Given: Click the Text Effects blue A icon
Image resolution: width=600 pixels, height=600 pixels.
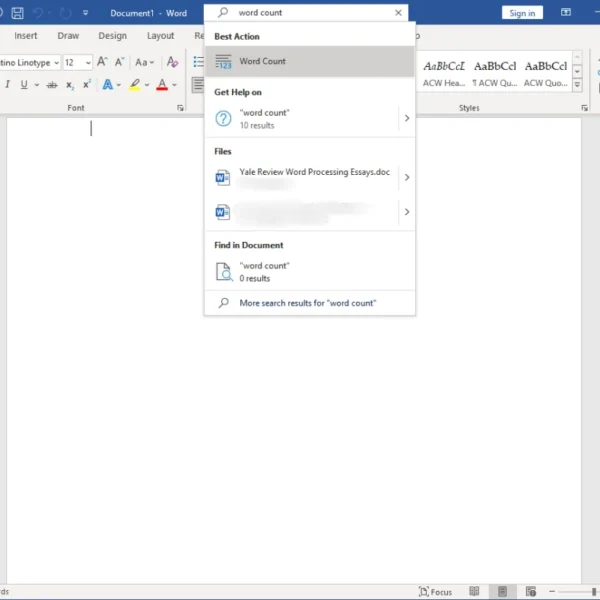Looking at the screenshot, I should (108, 84).
